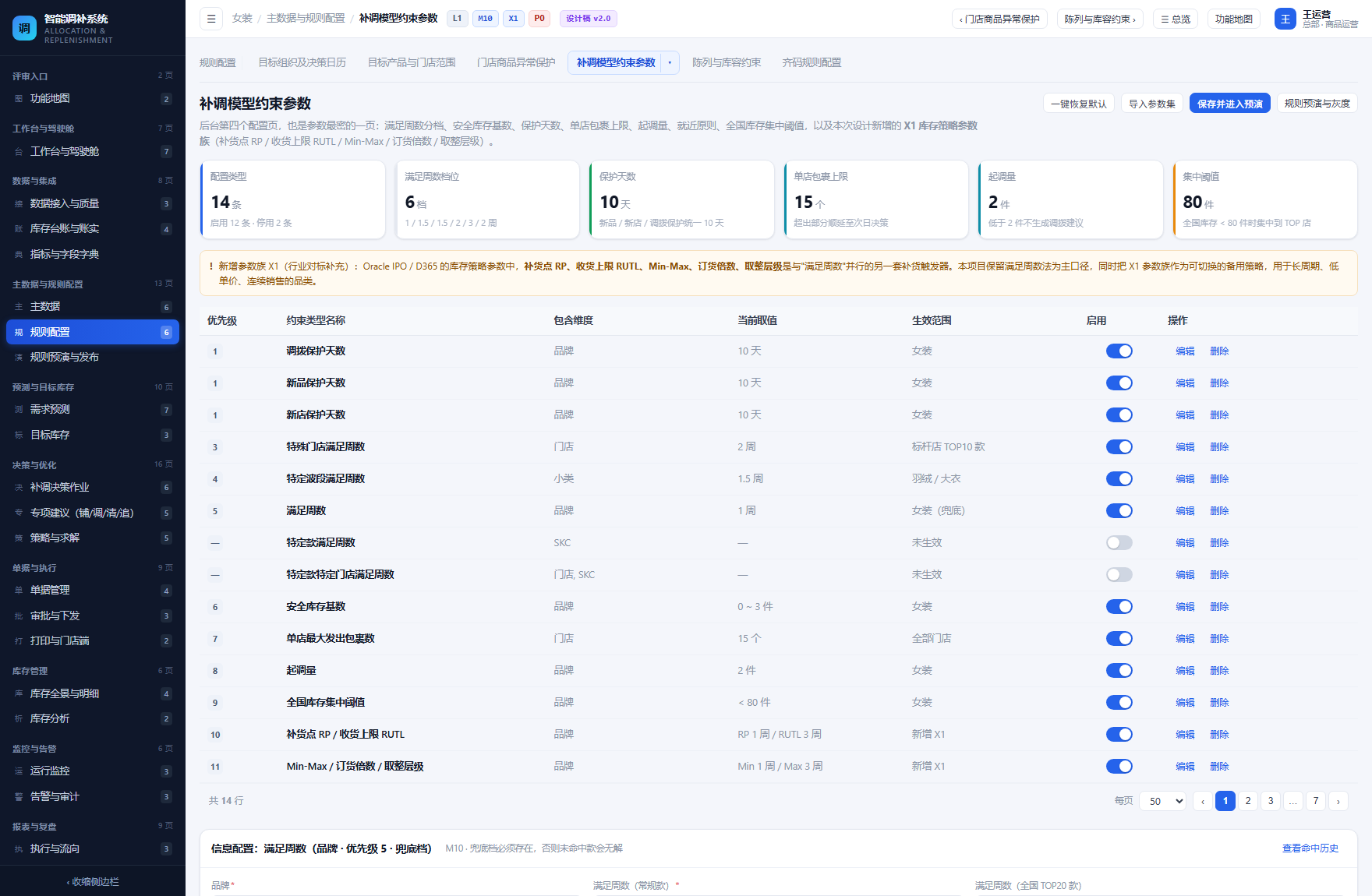The width and height of the screenshot is (1372, 896).
Task: Expand 陈列与库容约束 top navigation button
Action: (x=1100, y=19)
